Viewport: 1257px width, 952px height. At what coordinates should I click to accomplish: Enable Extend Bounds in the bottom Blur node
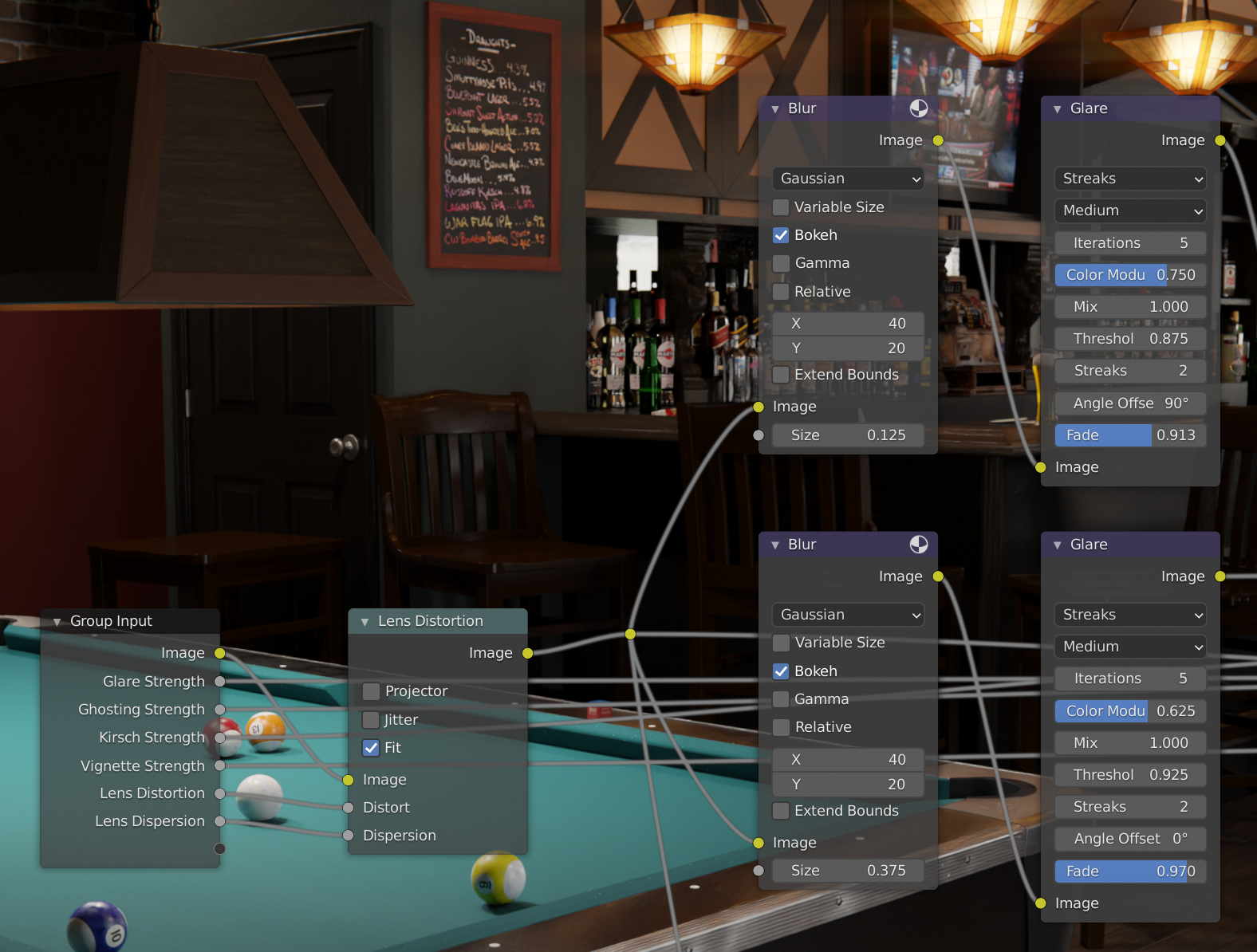[x=781, y=811]
